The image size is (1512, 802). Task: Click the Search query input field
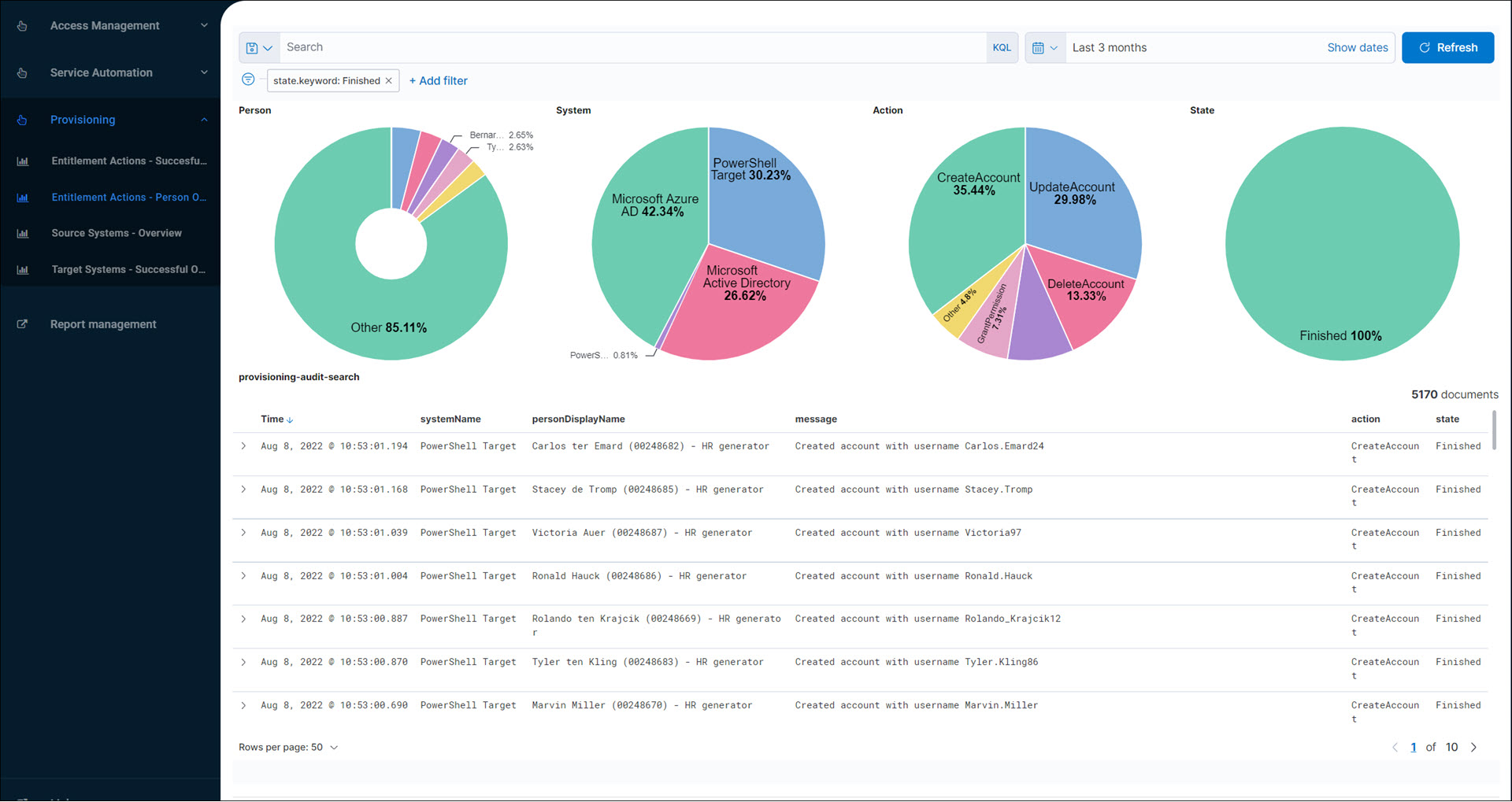632,48
